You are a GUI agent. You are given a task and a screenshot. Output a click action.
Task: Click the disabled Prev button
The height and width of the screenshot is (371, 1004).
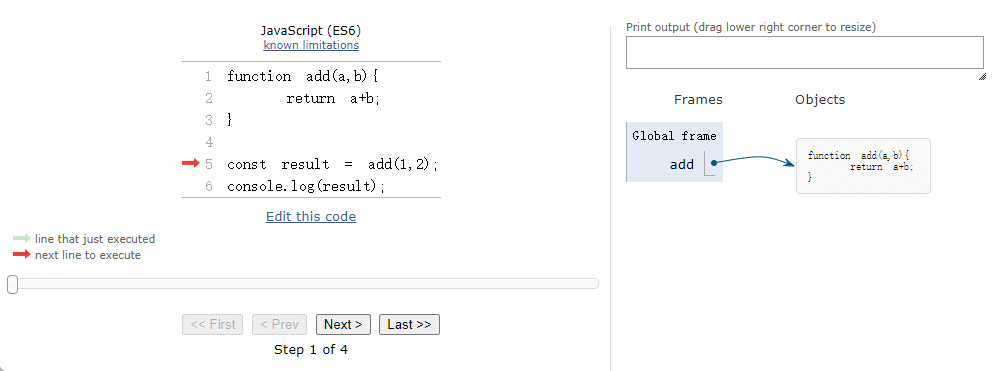click(x=279, y=324)
